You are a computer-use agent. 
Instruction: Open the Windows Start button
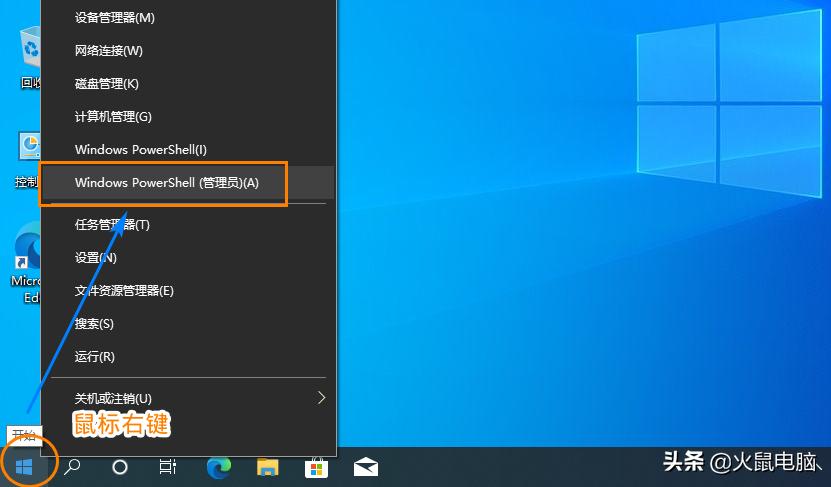24,467
